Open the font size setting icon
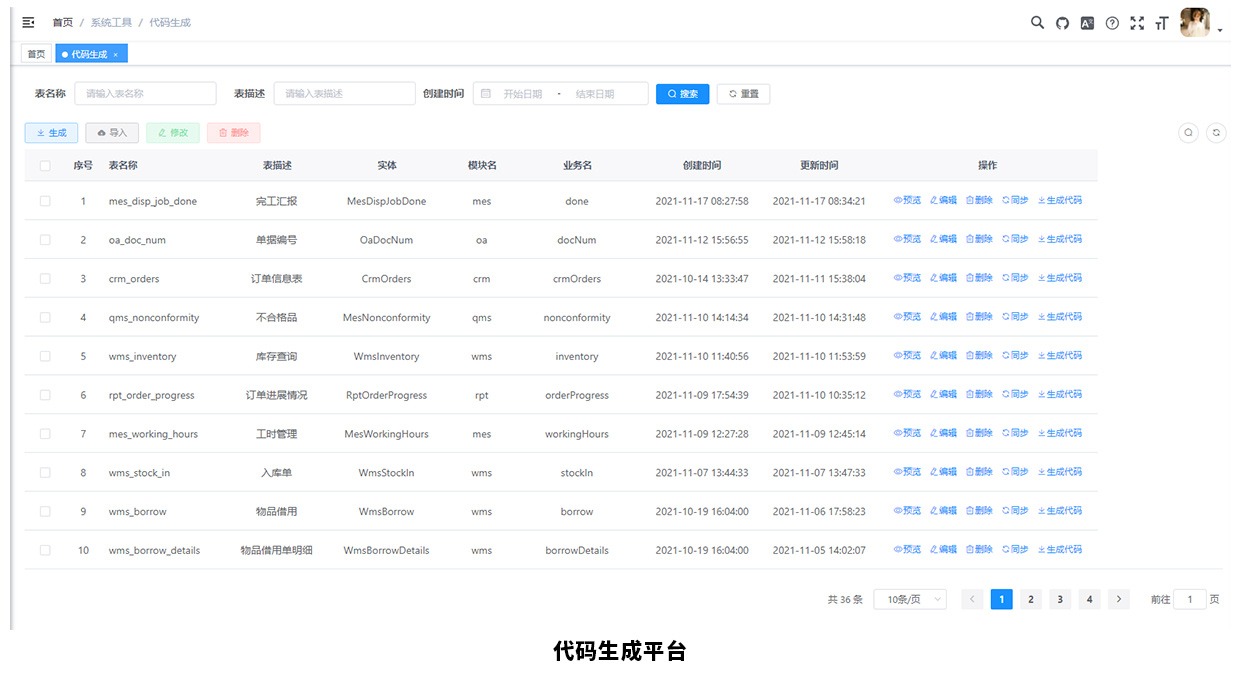Screen dimensions: 1240x698 tap(1161, 23)
